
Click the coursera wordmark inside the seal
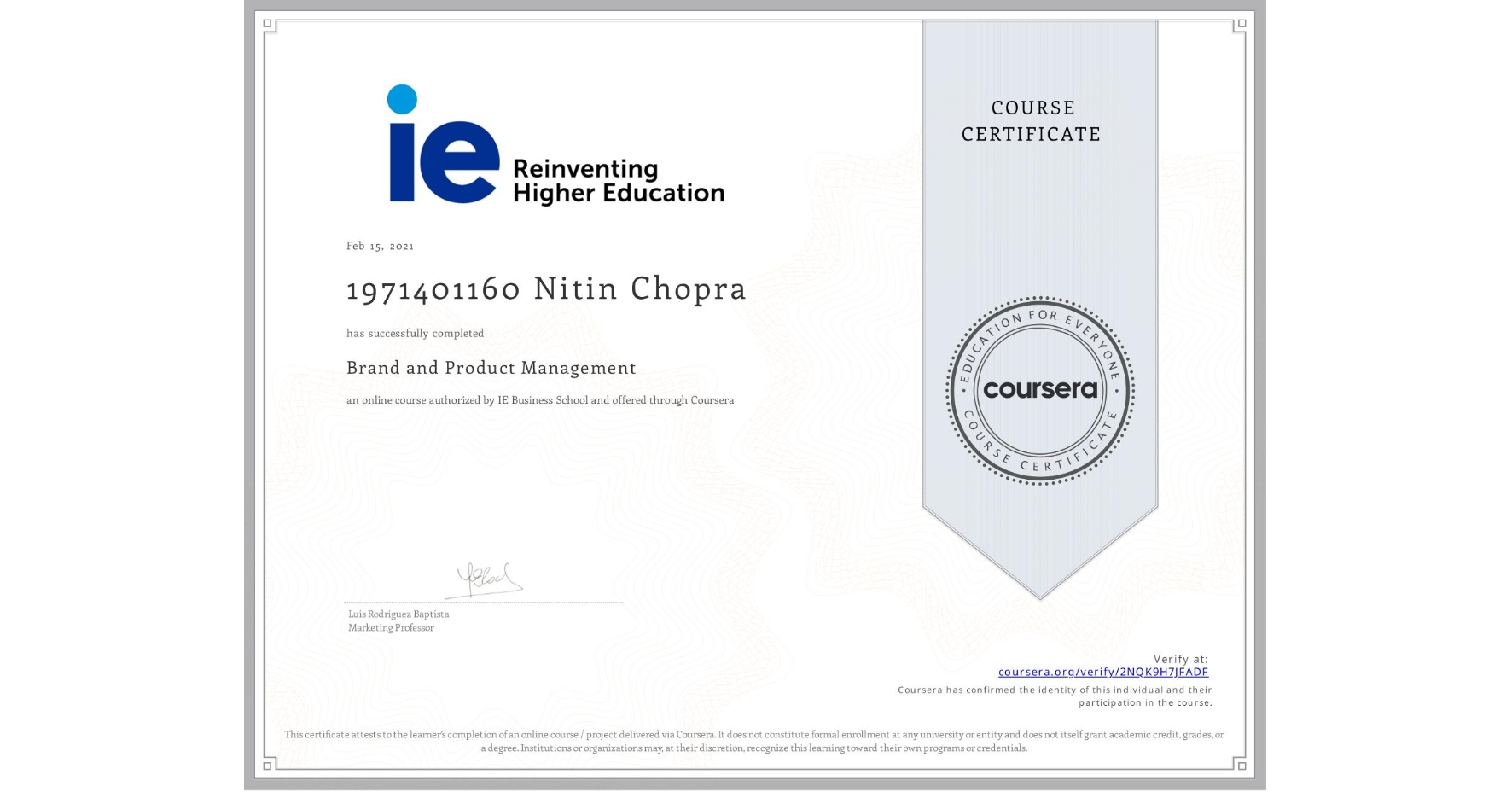tap(1039, 391)
